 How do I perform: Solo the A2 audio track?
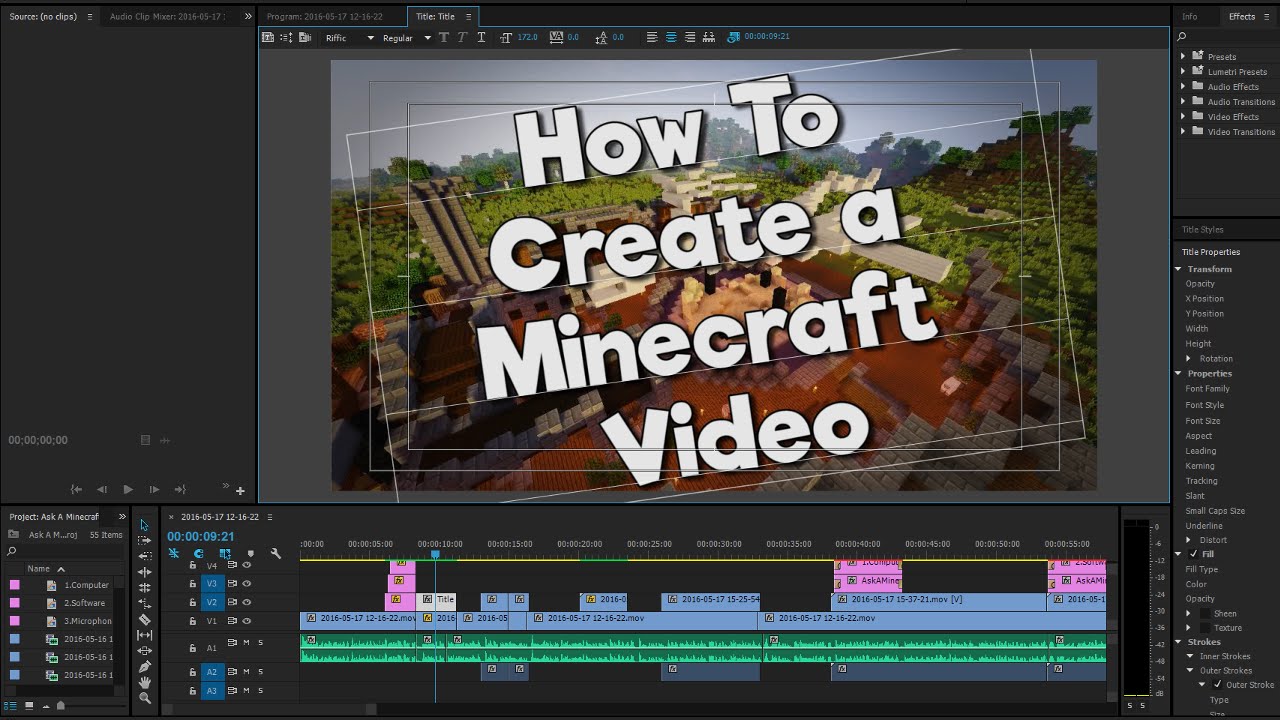(261, 671)
